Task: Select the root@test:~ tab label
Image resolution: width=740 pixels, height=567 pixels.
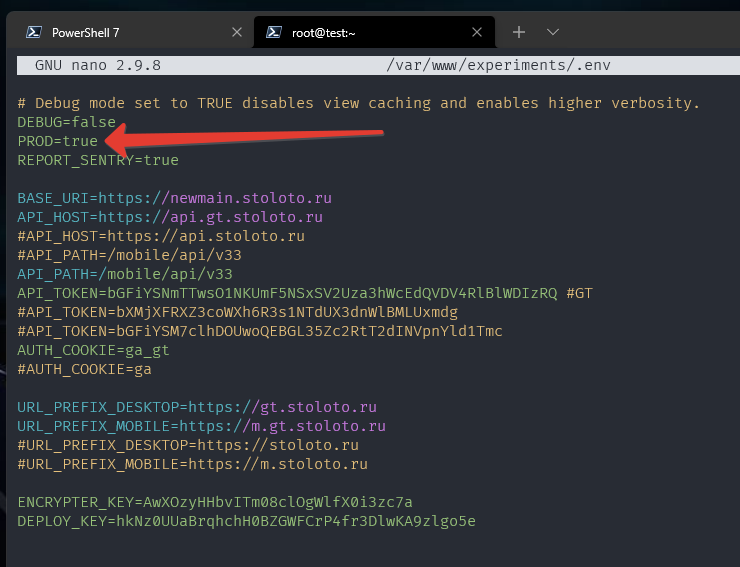Action: [x=323, y=32]
